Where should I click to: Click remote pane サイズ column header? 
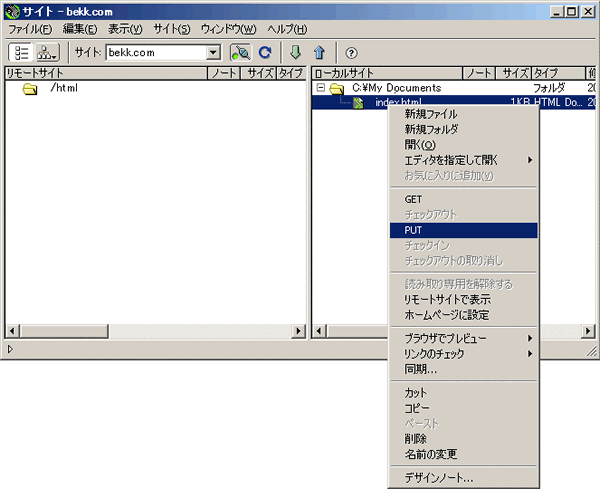258,73
